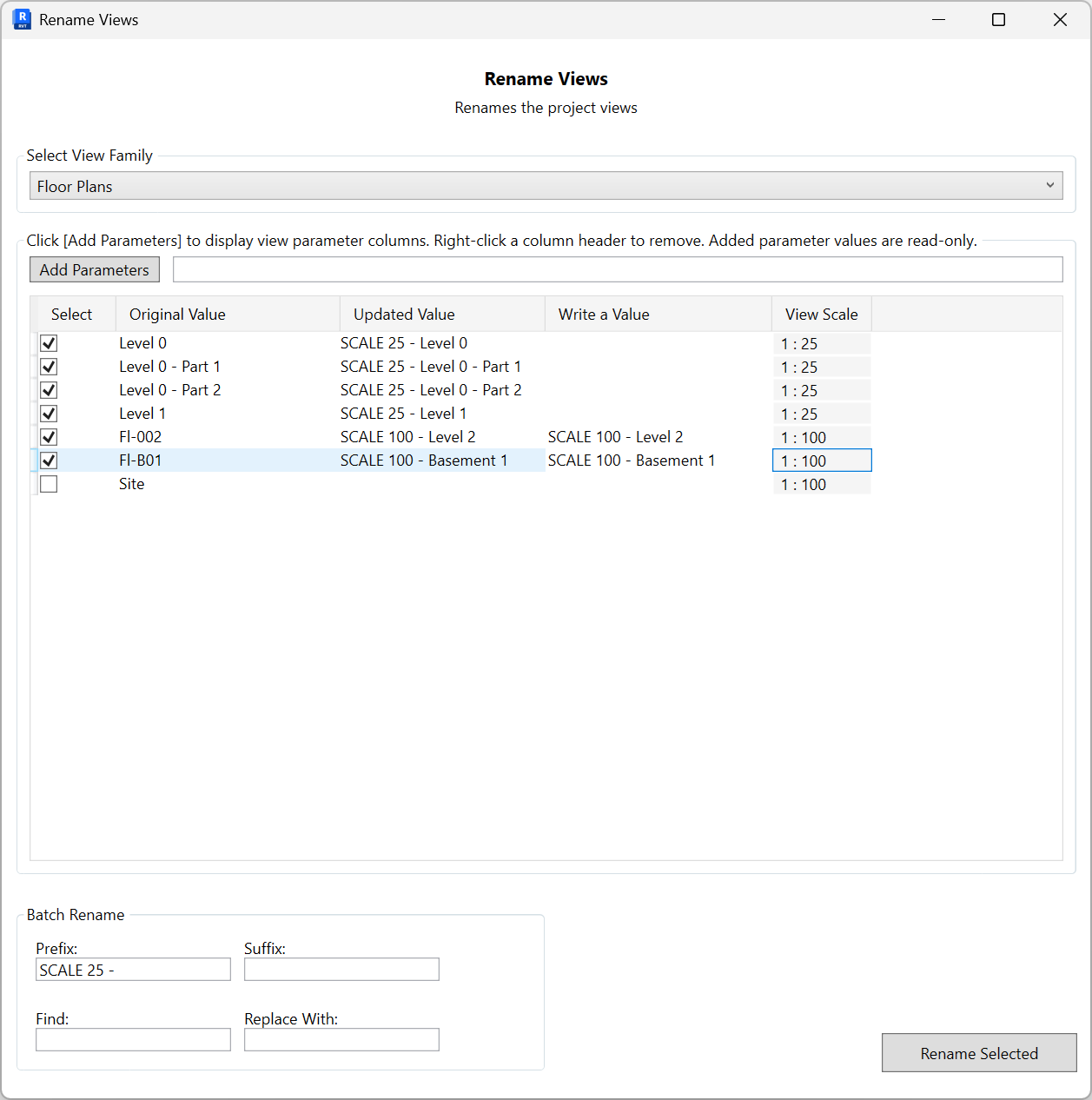Image resolution: width=1092 pixels, height=1100 pixels.
Task: Disable the Level 1 checkbox
Action: (x=48, y=414)
